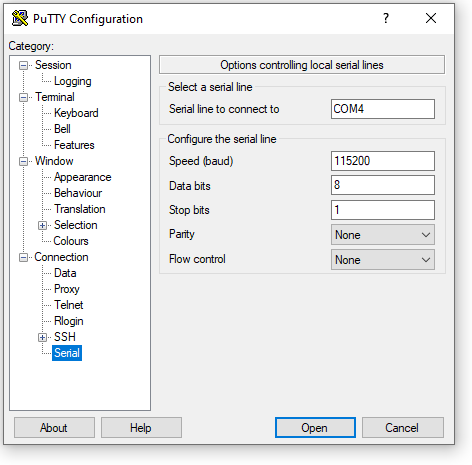Select Window category

pyautogui.click(x=54, y=161)
